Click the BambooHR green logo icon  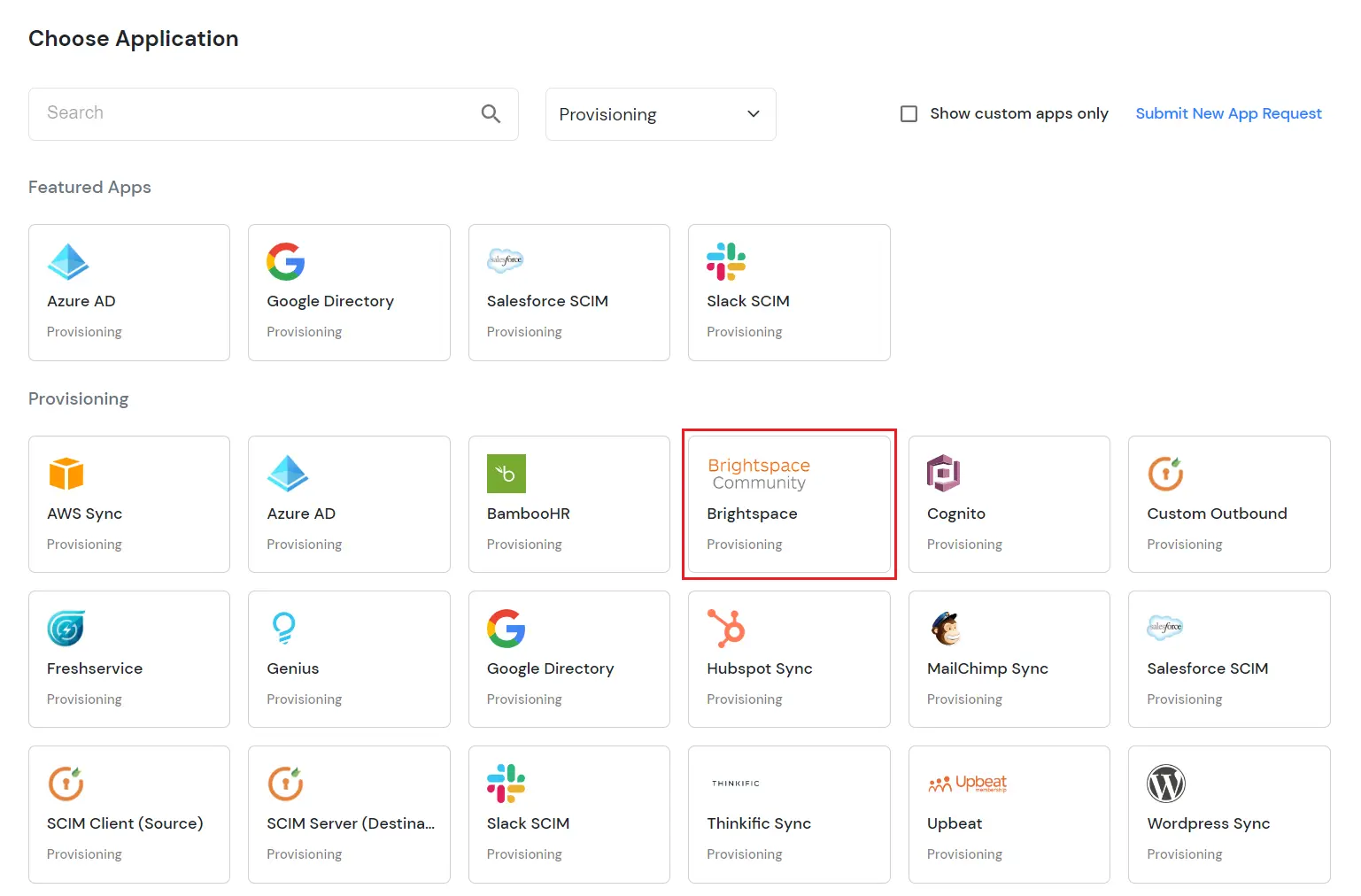[x=507, y=474]
